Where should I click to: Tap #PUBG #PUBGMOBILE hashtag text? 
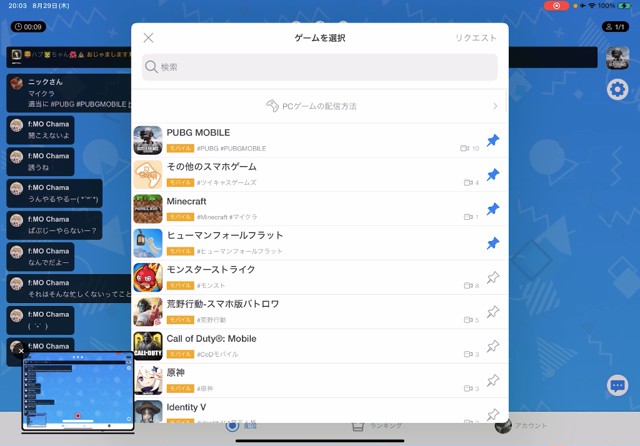click(231, 149)
